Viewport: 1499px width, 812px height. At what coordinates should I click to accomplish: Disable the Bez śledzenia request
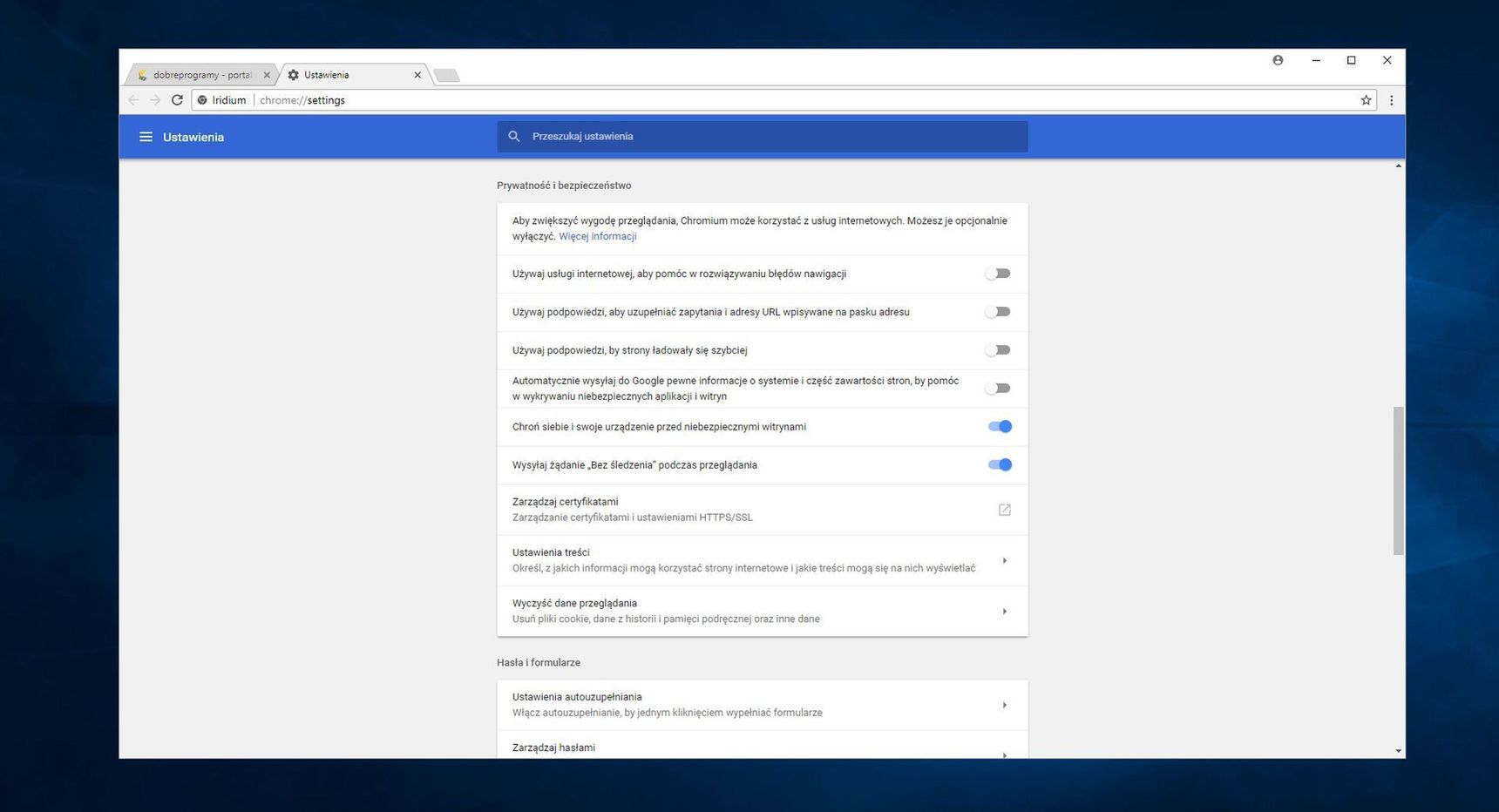point(1000,465)
